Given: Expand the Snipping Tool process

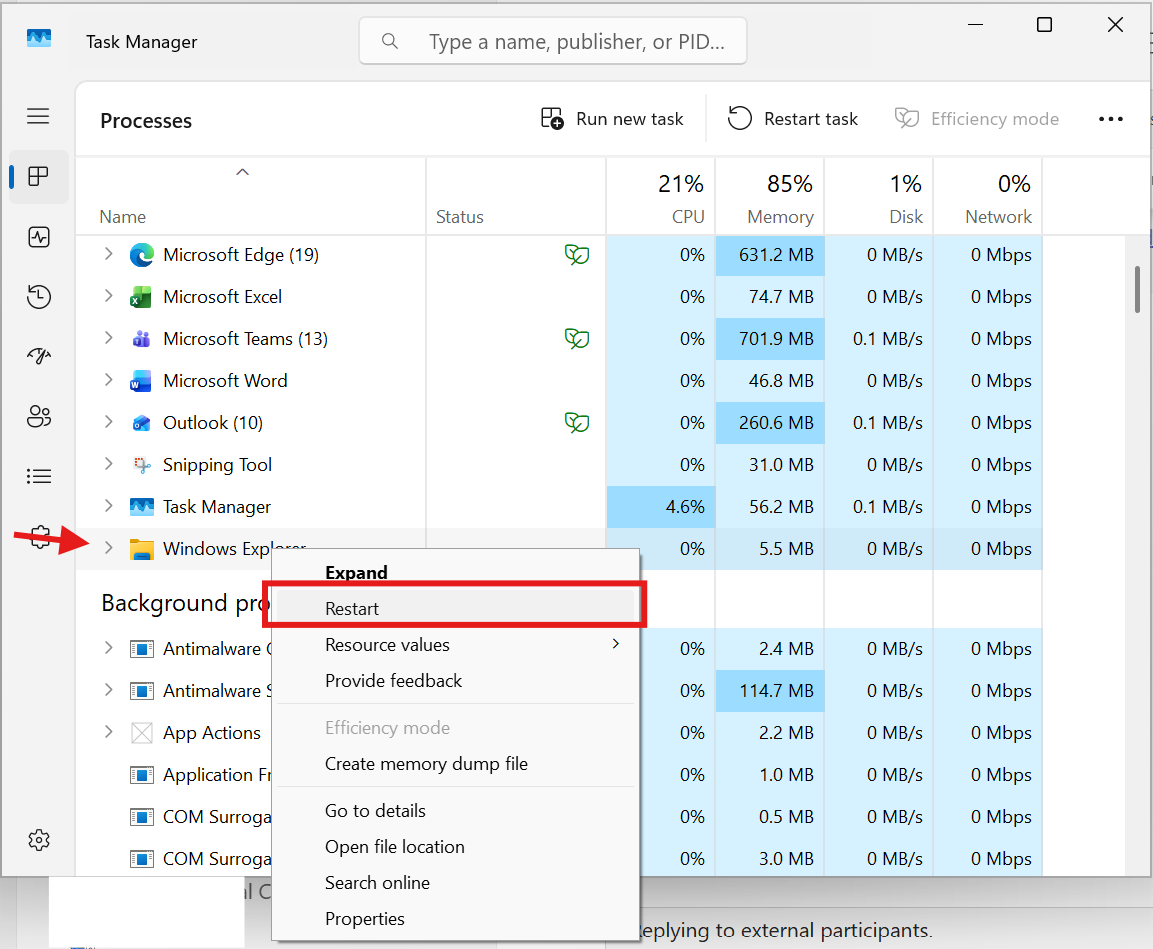Looking at the screenshot, I should 108,464.
